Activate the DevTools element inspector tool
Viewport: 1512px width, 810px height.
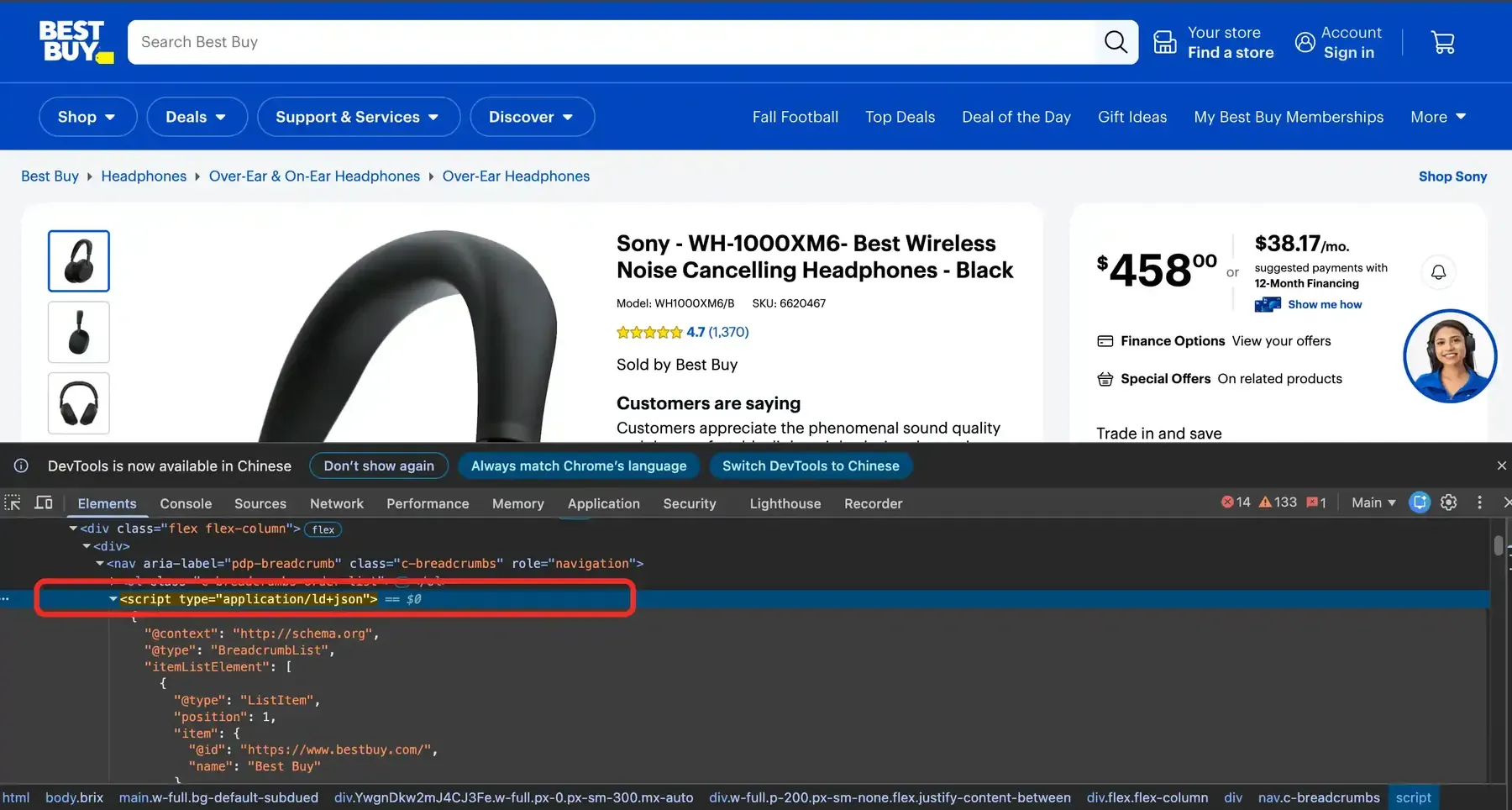click(13, 502)
